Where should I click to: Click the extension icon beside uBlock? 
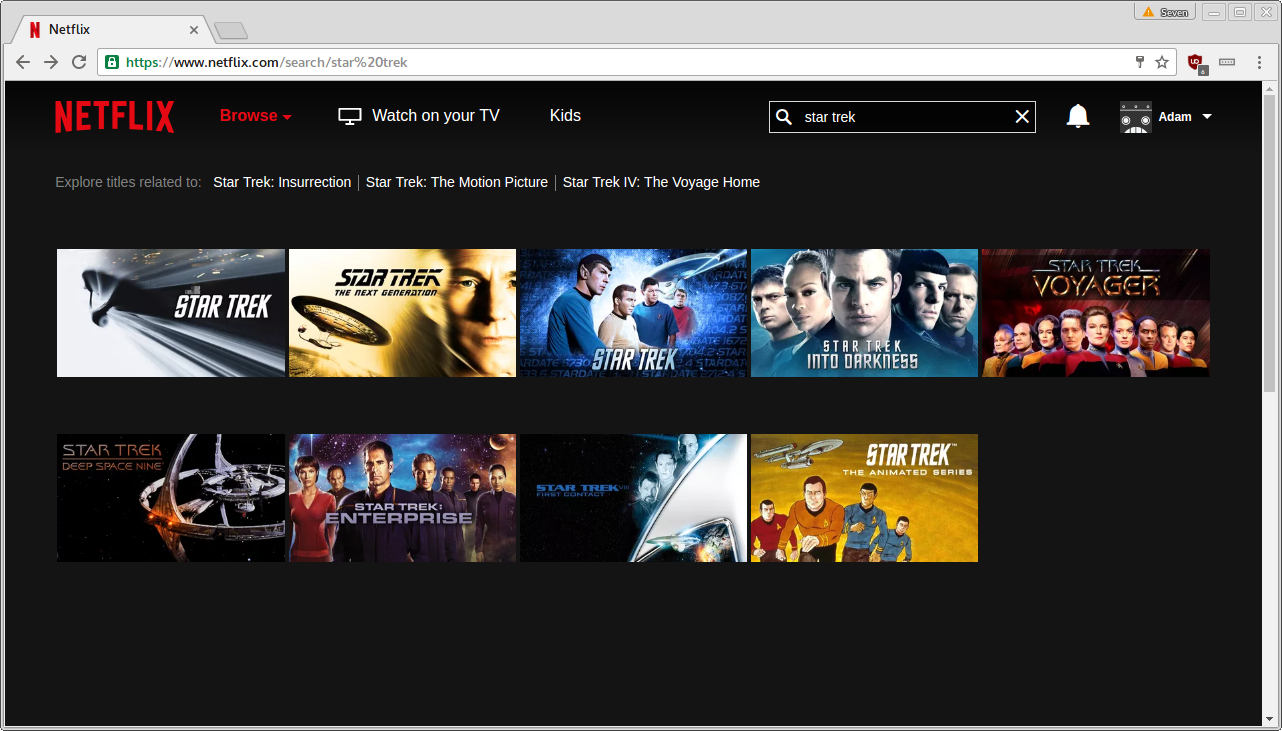tap(1227, 62)
